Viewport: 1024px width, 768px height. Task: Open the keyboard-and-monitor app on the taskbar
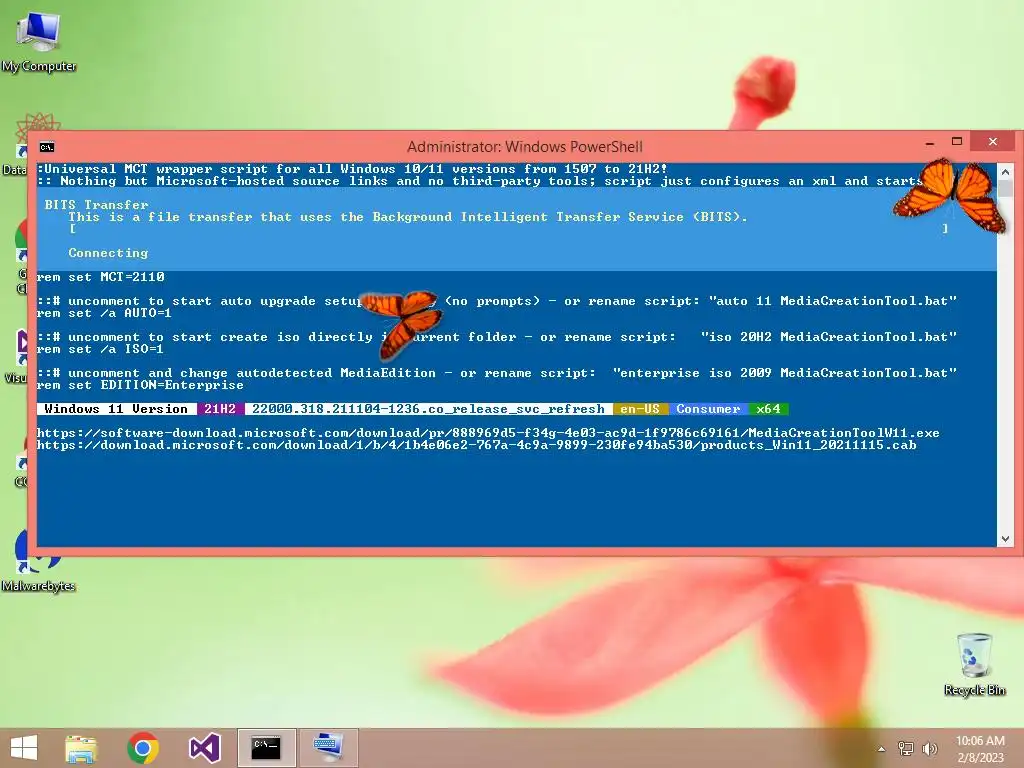[x=328, y=748]
